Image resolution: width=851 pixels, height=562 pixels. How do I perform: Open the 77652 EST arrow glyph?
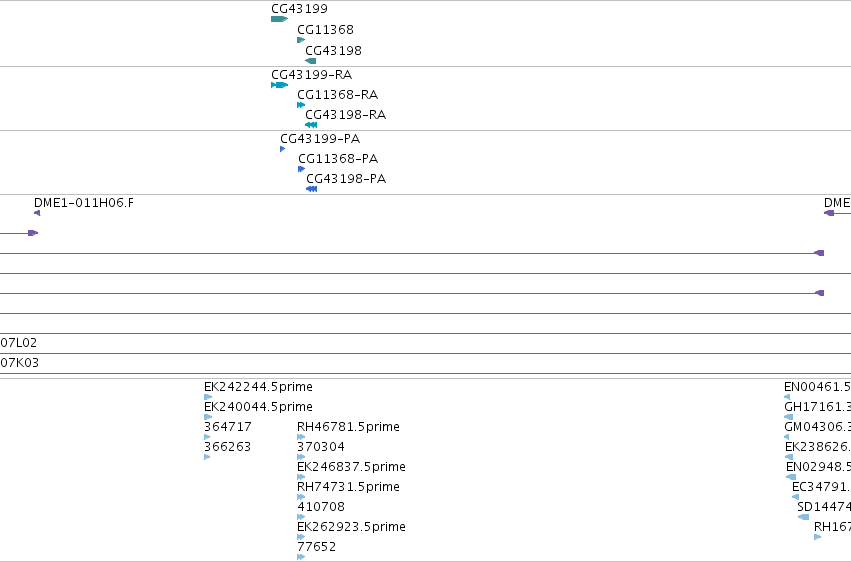pos(301,557)
